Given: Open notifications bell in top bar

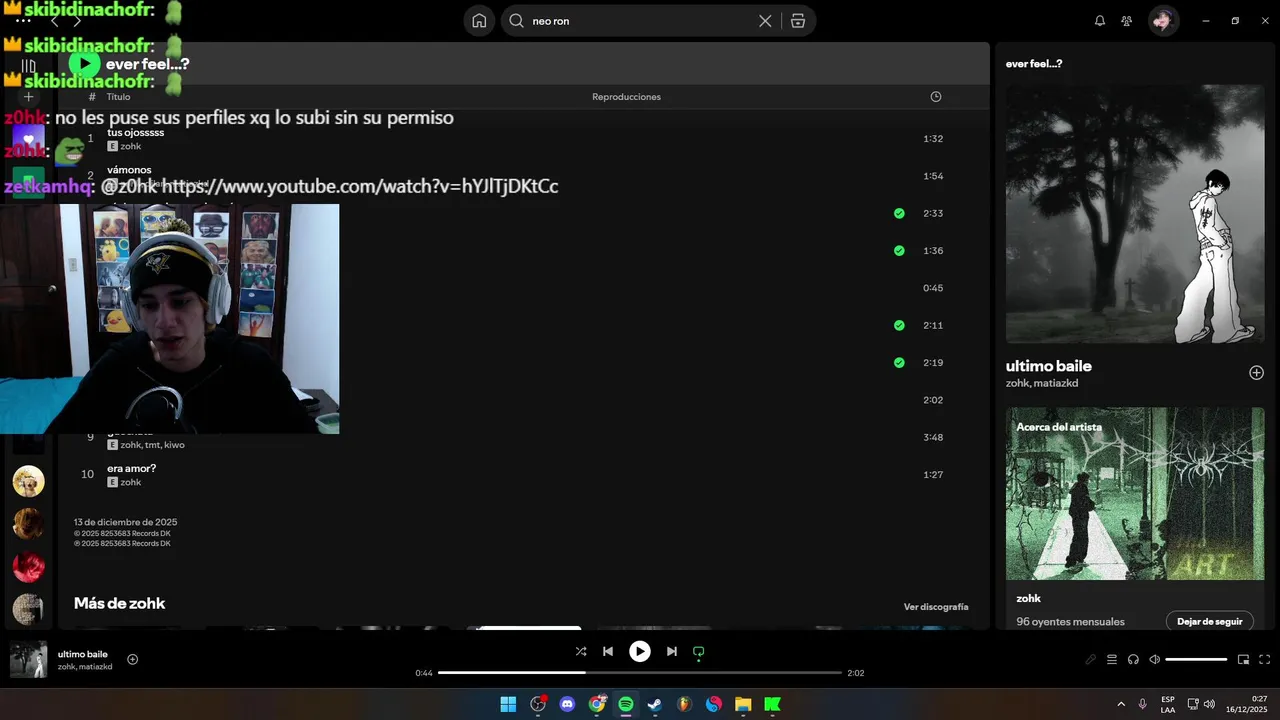Looking at the screenshot, I should (x=1100, y=21).
